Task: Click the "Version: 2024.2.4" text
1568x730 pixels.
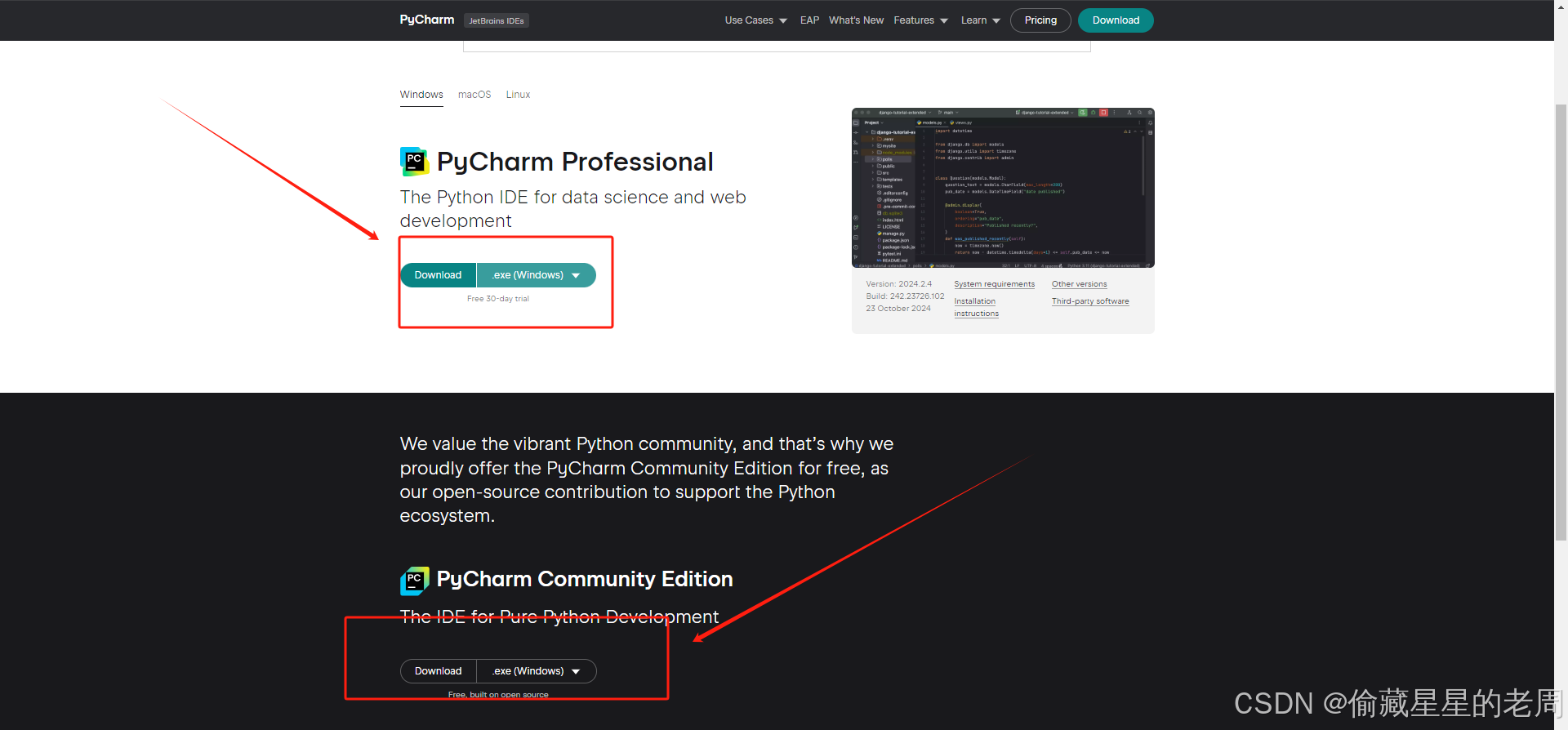Action: (898, 284)
